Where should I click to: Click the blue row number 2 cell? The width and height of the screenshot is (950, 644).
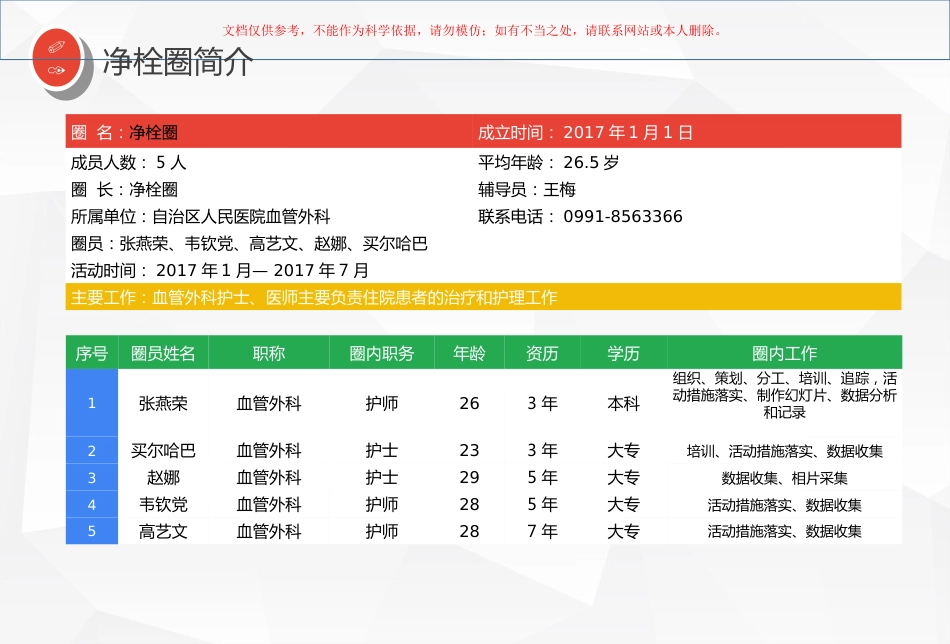(91, 450)
